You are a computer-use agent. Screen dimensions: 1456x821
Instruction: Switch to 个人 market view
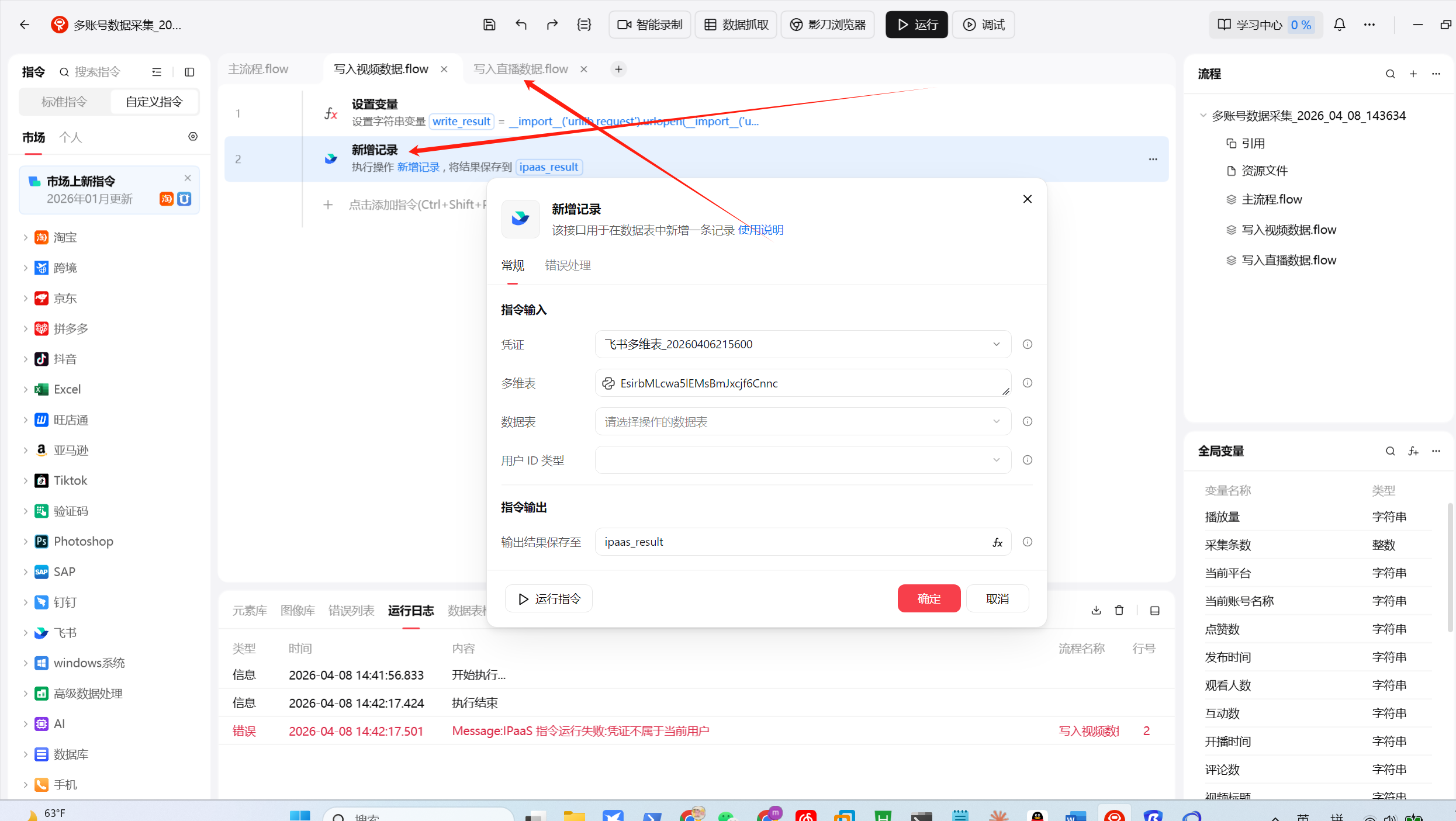[70, 137]
